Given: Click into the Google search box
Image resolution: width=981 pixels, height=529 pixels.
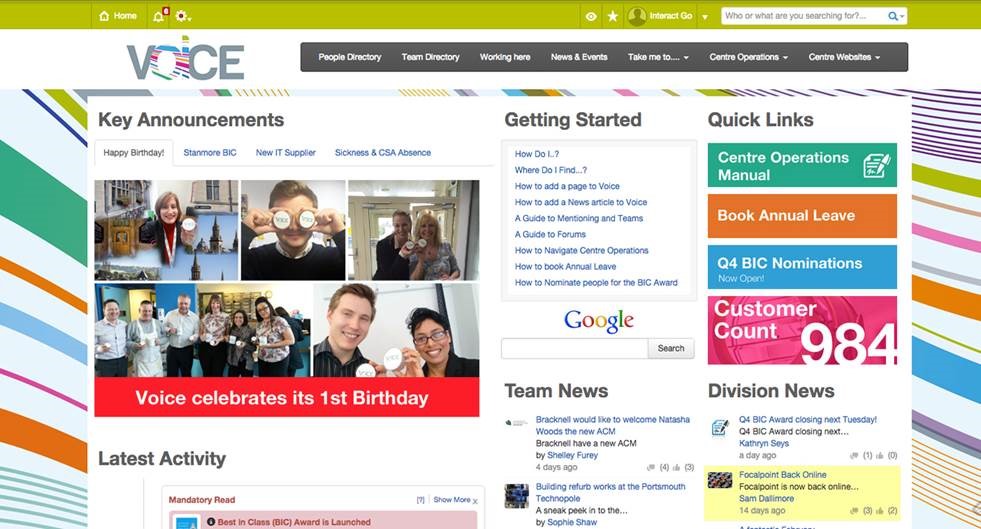Looking at the screenshot, I should (574, 348).
